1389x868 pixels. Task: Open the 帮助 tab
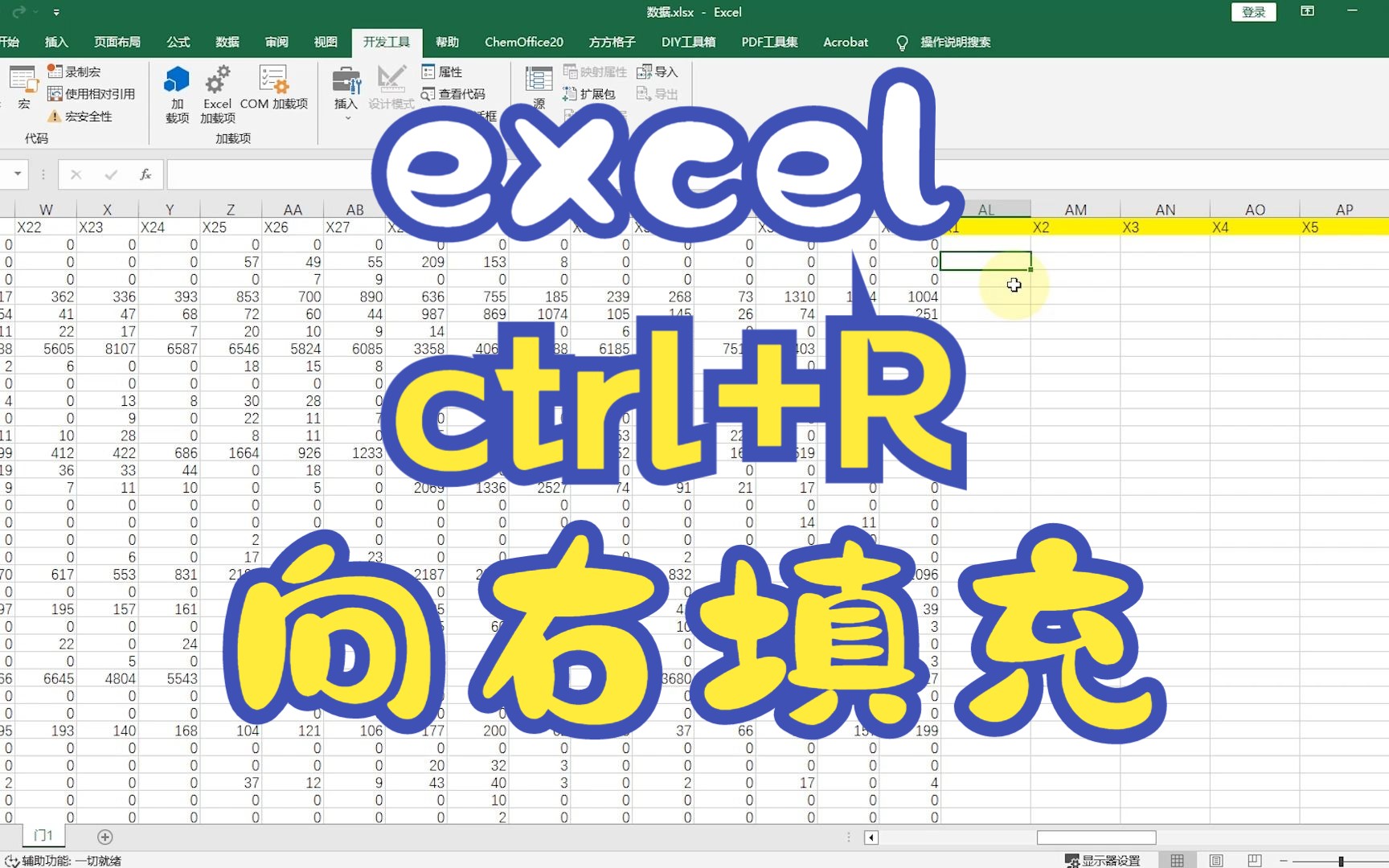(x=447, y=42)
